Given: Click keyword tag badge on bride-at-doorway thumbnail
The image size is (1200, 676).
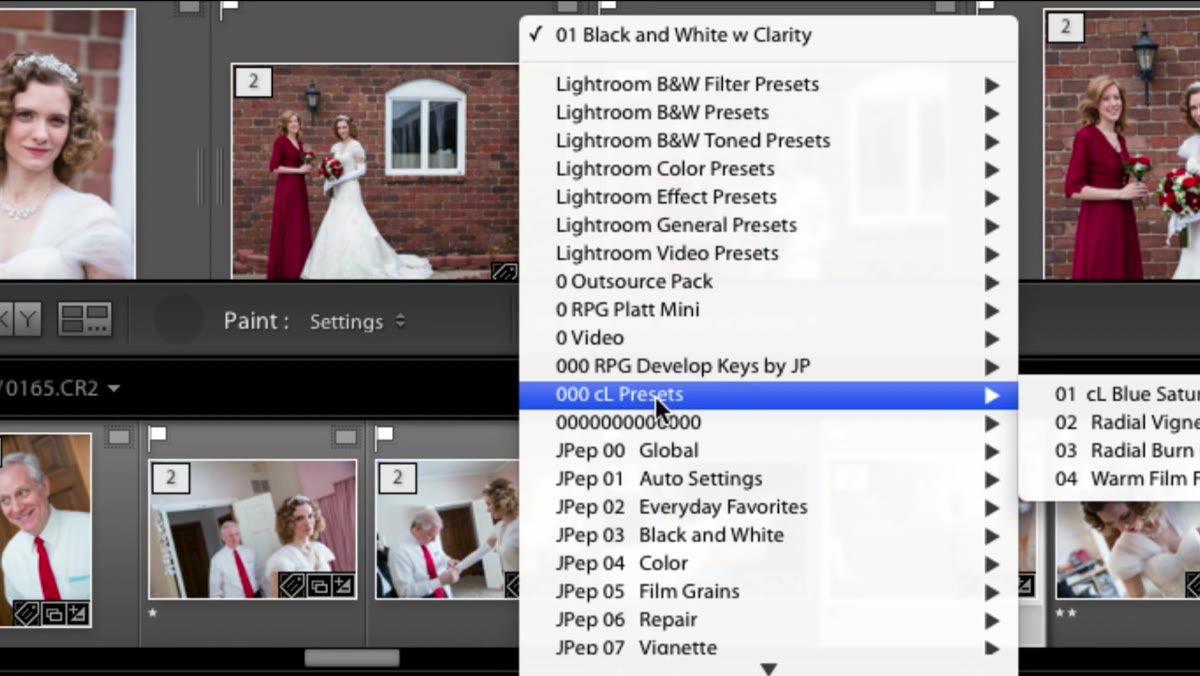Looking at the screenshot, I should coord(292,585).
